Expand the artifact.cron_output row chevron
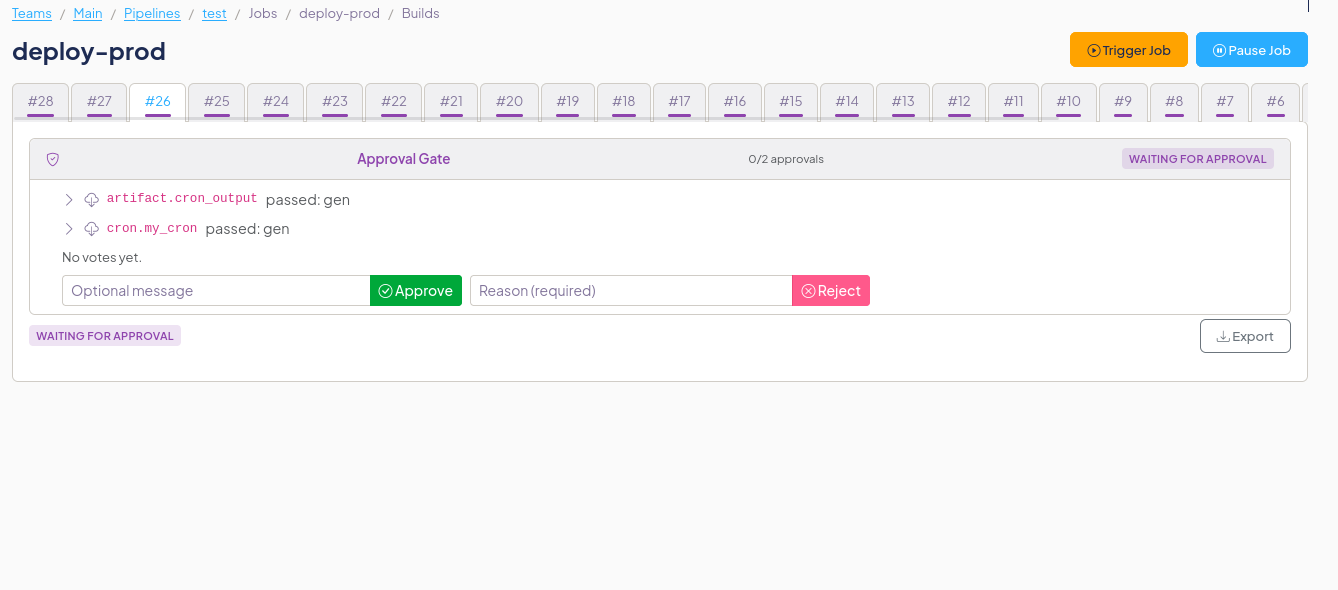Screen dimensions: 1338x590 point(69,200)
